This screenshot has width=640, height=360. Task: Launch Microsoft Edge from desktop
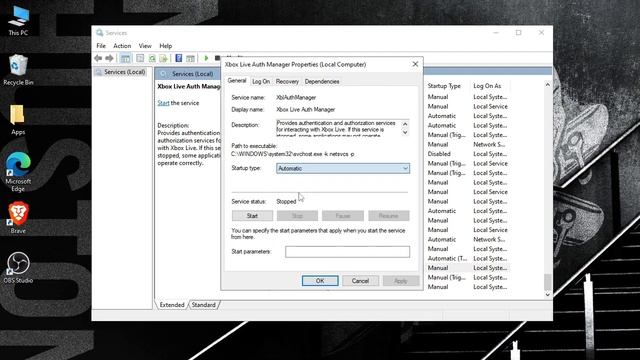[x=18, y=171]
